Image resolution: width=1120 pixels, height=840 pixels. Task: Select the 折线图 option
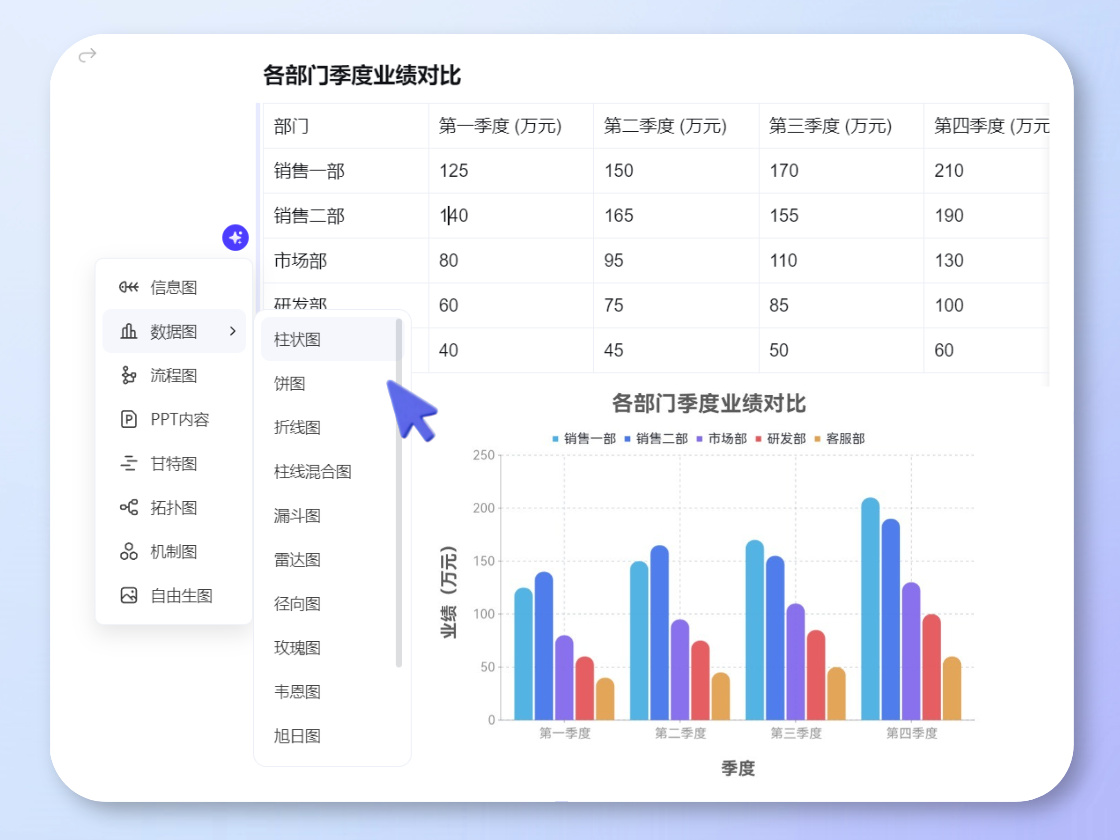[298, 428]
